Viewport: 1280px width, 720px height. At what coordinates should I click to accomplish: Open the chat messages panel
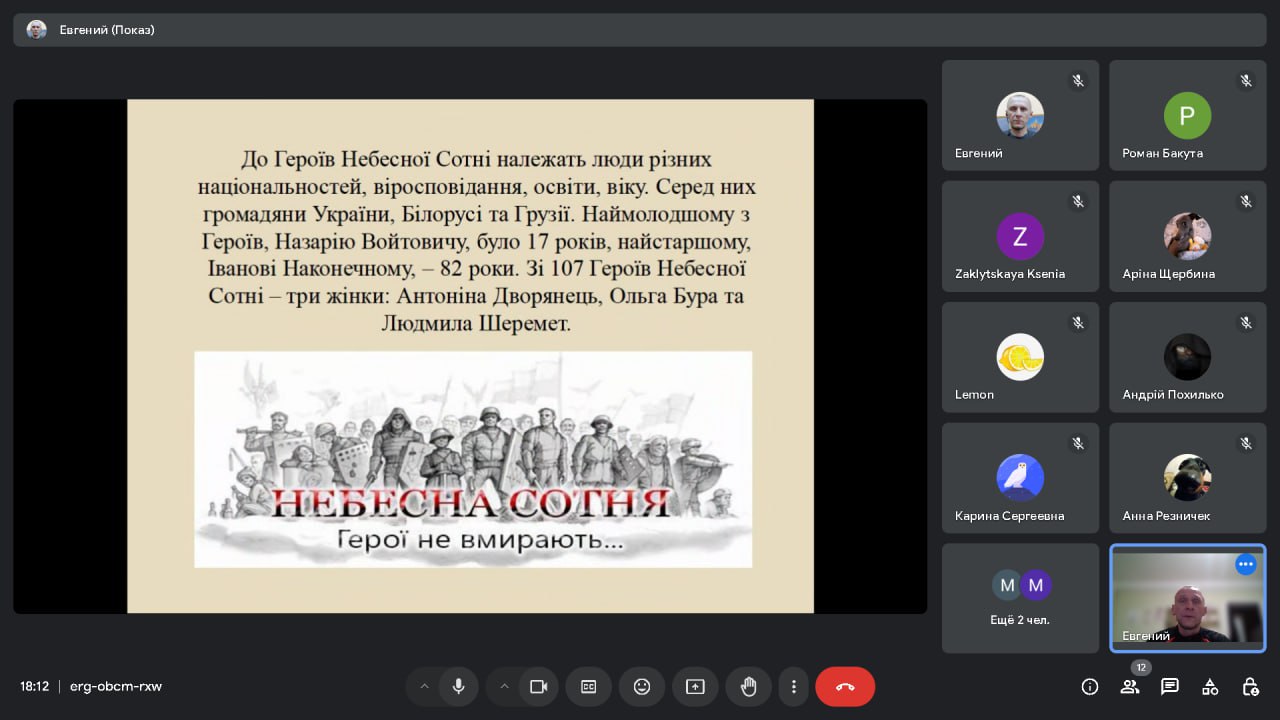pos(1169,687)
